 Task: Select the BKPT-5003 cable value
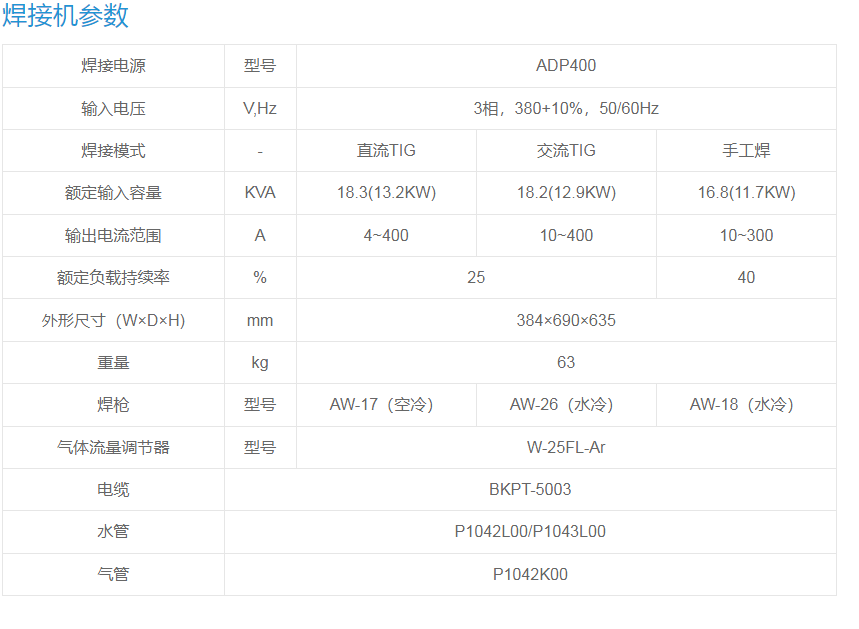(x=530, y=490)
